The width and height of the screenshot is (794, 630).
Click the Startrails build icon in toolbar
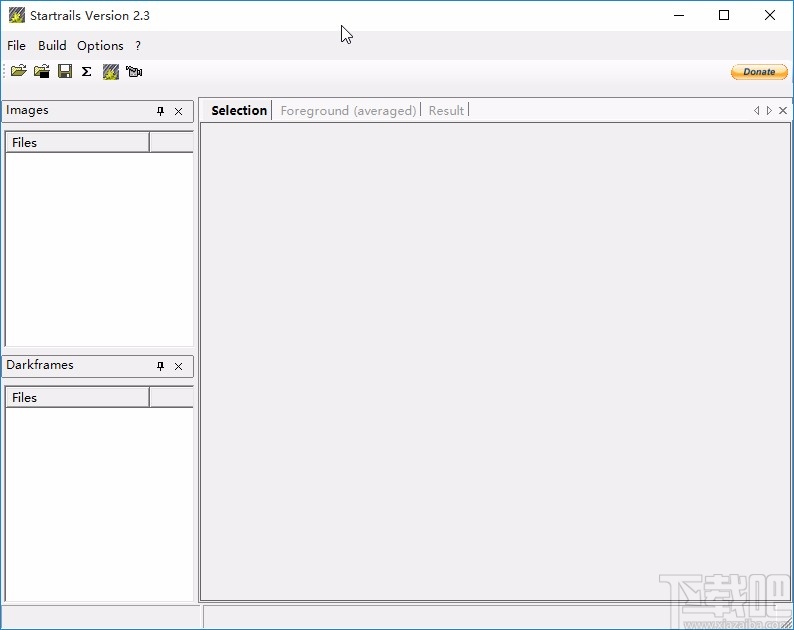[111, 71]
